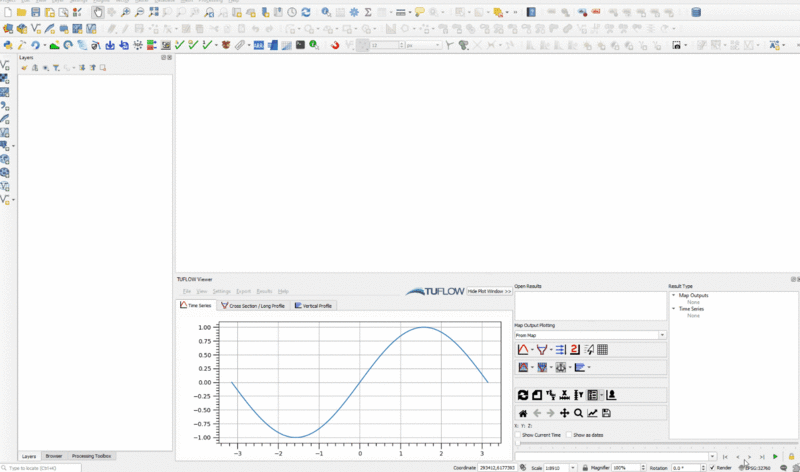Switch to the Processing Toolbox panel tab
This screenshot has width=800, height=472.
tap(91, 455)
